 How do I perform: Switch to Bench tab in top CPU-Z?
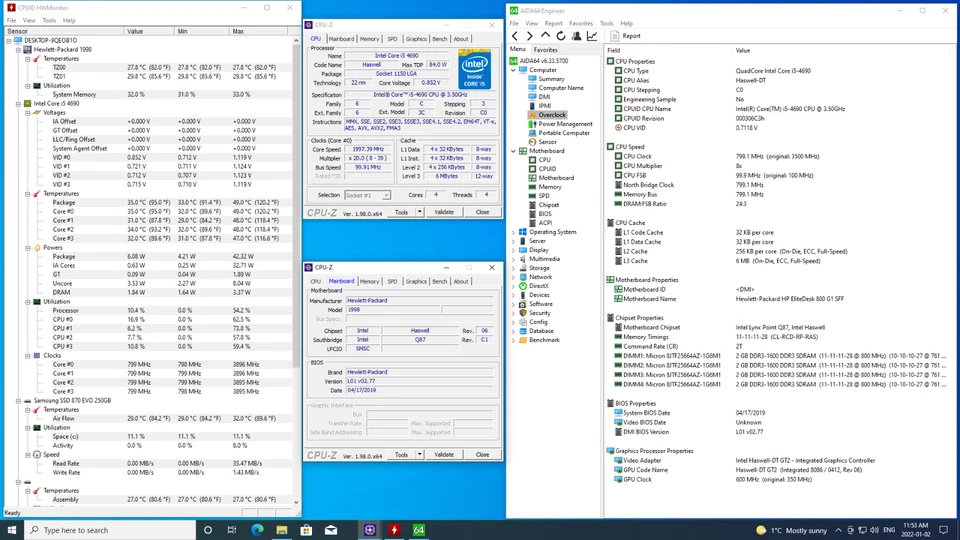(440, 39)
